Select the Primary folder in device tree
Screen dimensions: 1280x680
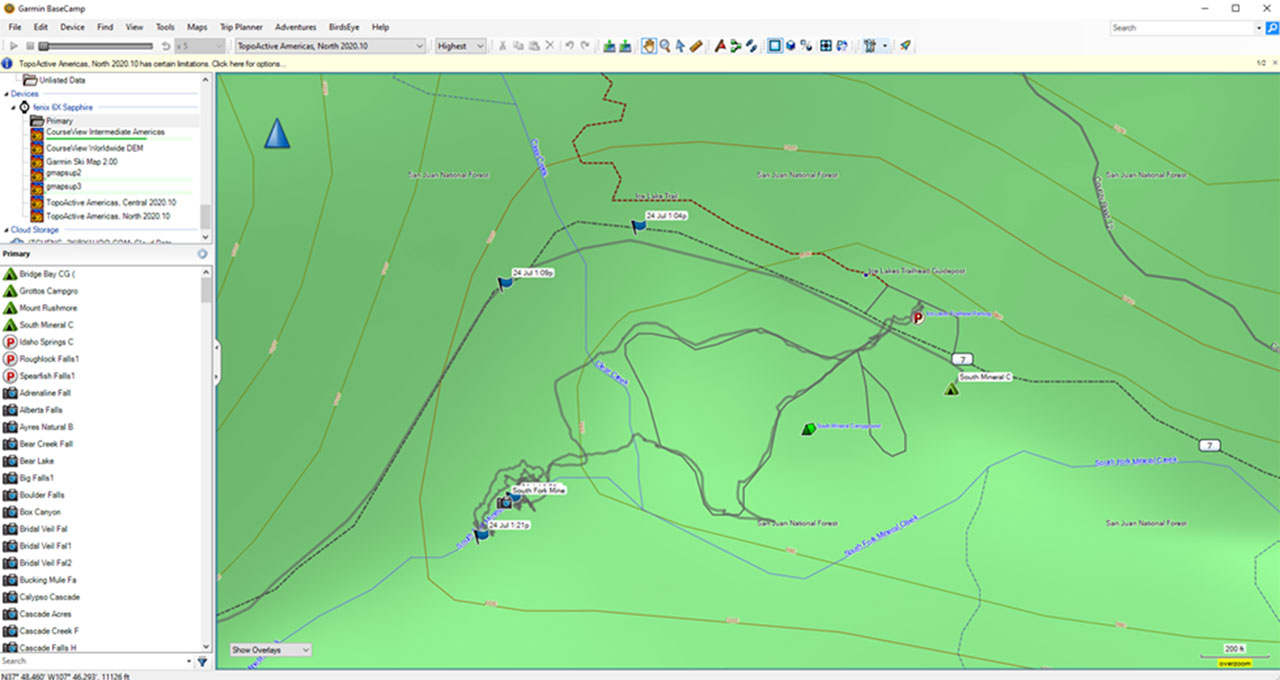[x=59, y=121]
